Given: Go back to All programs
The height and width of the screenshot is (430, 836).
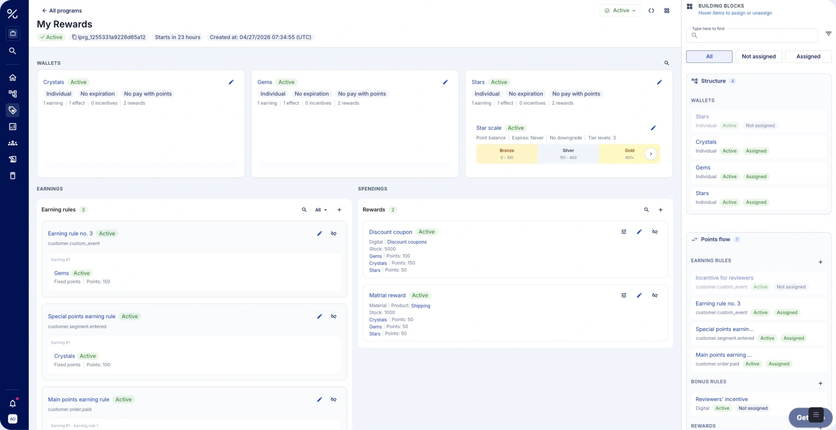Looking at the screenshot, I should [62, 11].
